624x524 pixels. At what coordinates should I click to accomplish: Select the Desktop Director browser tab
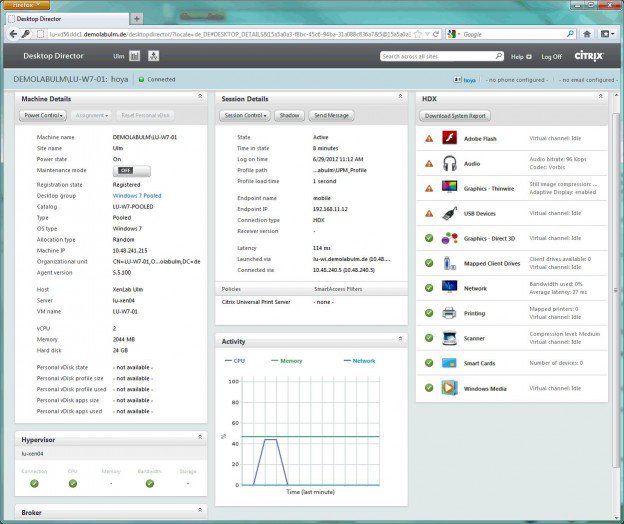click(68, 19)
